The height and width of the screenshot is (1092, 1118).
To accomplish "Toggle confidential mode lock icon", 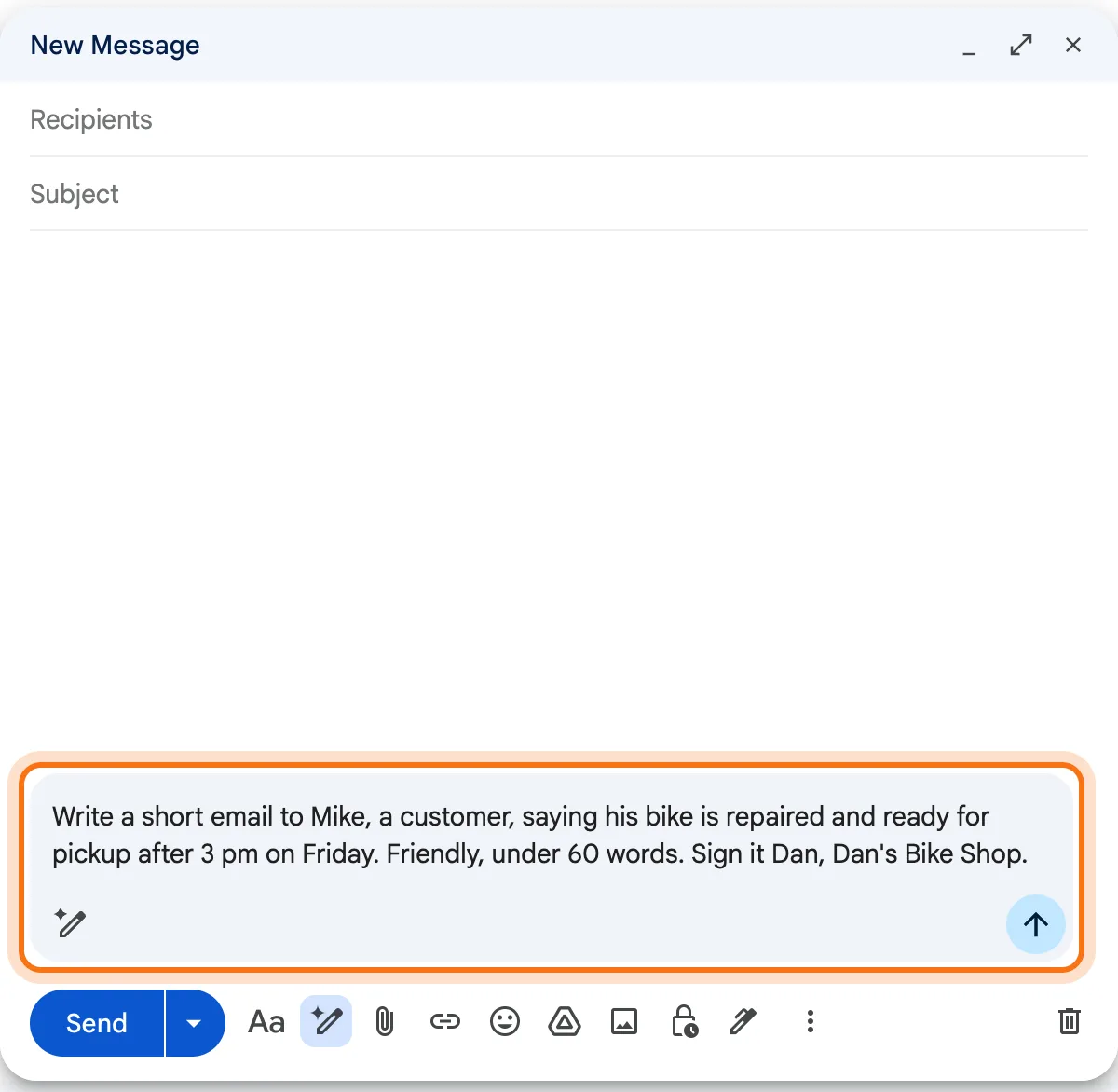I will pyautogui.click(x=684, y=1022).
